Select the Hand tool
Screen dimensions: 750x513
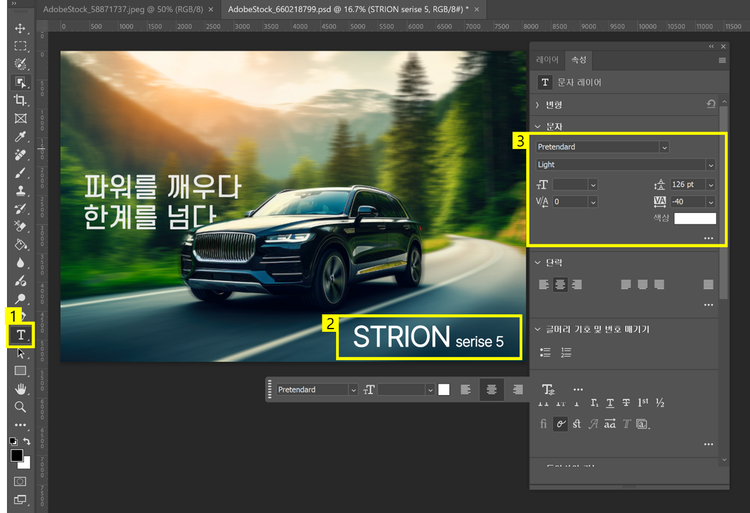click(20, 389)
